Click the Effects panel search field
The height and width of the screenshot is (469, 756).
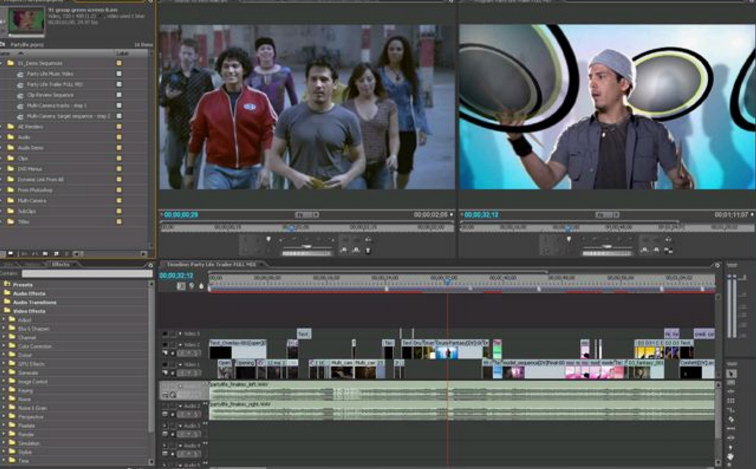[x=85, y=273]
